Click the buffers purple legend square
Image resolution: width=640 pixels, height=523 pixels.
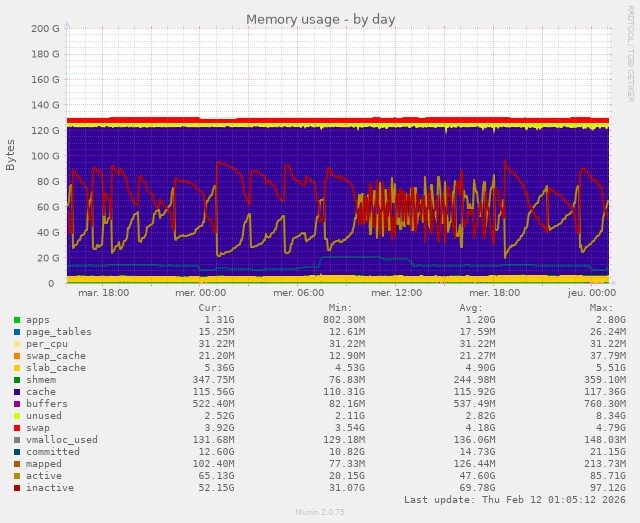pyautogui.click(x=17, y=404)
